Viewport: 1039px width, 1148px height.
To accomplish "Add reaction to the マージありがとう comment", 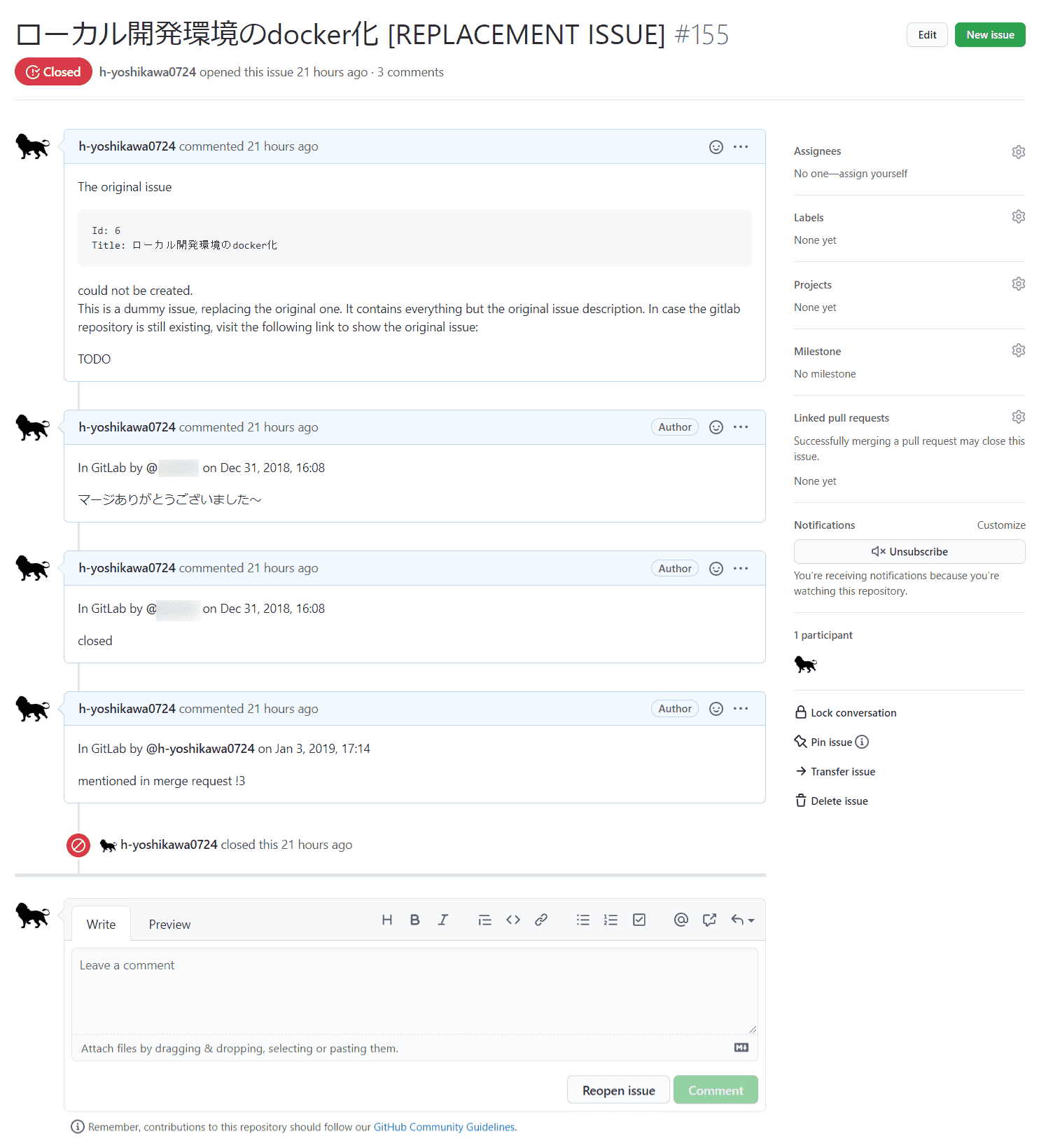I will pyautogui.click(x=716, y=427).
